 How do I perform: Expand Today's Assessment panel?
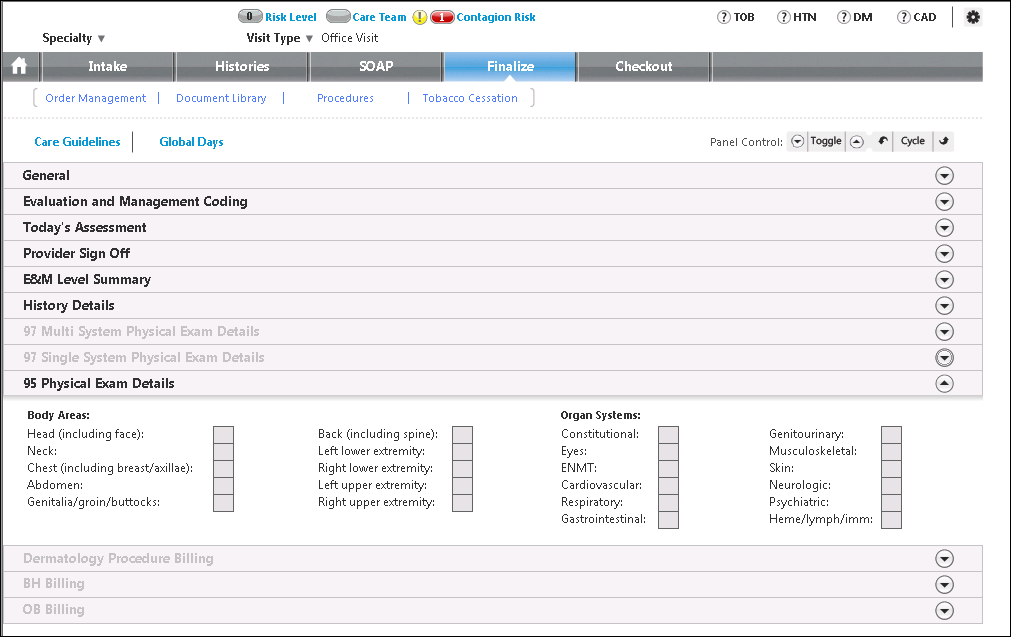coord(945,228)
